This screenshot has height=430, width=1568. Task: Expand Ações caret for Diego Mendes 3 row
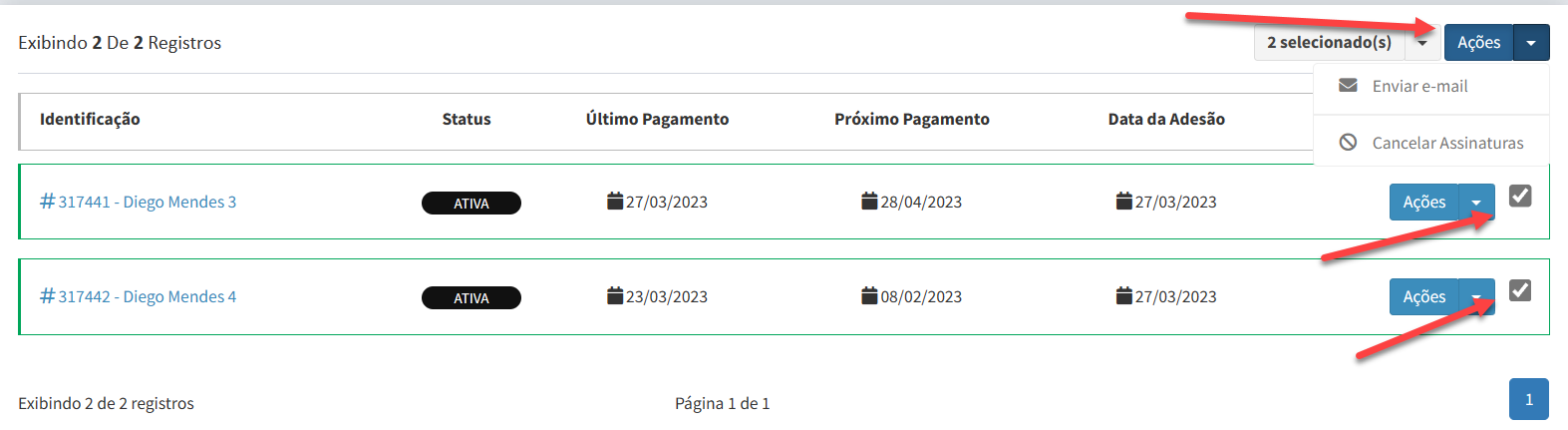1476,203
